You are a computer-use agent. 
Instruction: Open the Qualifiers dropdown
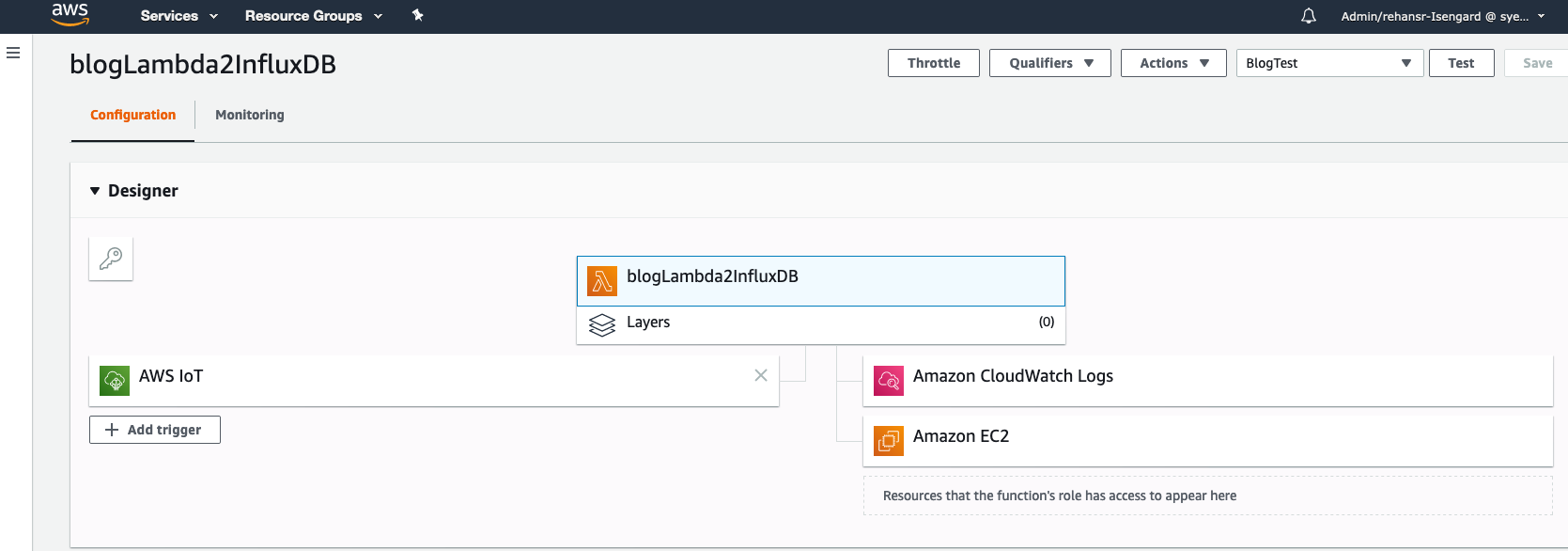click(x=1049, y=63)
